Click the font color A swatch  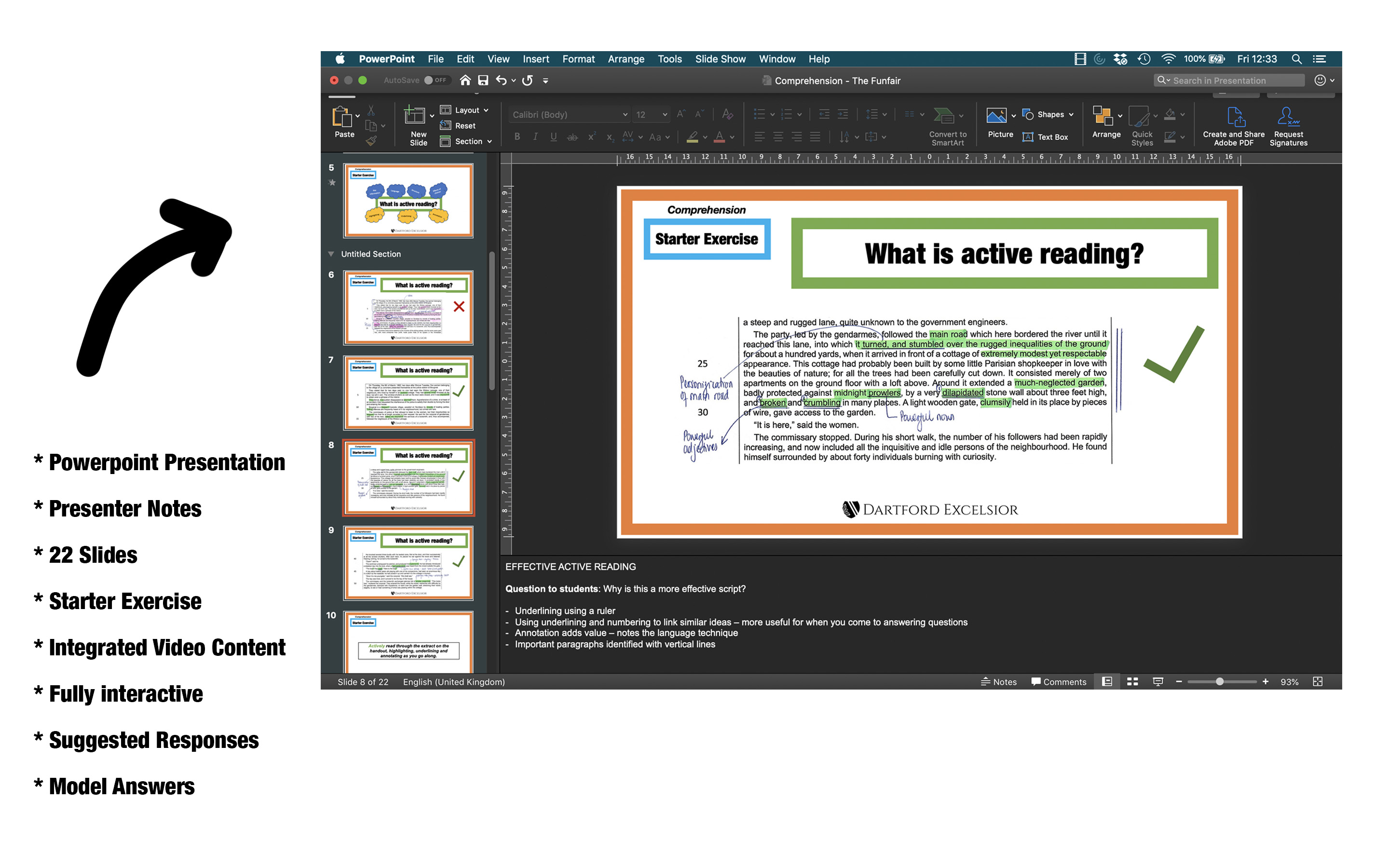(719, 136)
